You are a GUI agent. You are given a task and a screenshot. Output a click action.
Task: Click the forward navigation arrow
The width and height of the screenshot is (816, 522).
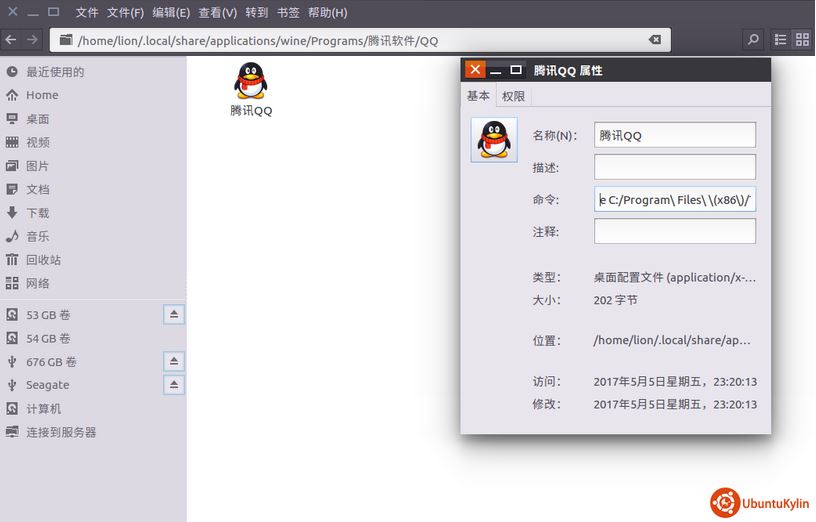32,40
